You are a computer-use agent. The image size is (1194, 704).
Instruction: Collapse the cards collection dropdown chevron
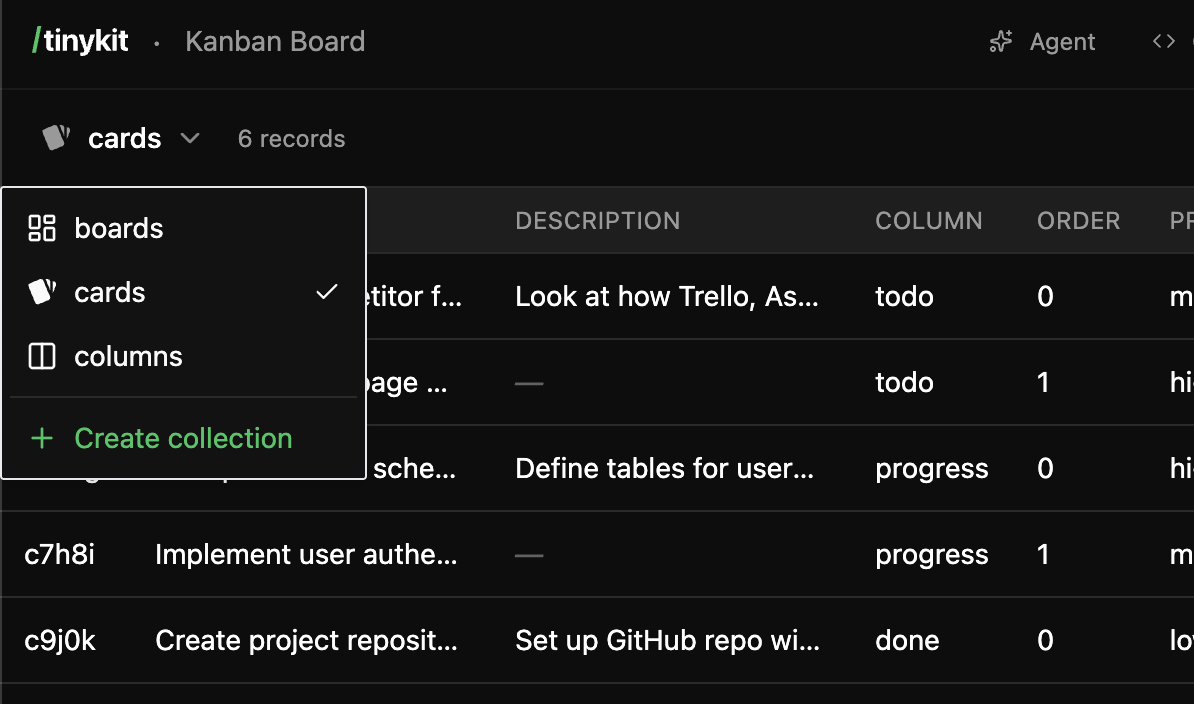coord(190,138)
